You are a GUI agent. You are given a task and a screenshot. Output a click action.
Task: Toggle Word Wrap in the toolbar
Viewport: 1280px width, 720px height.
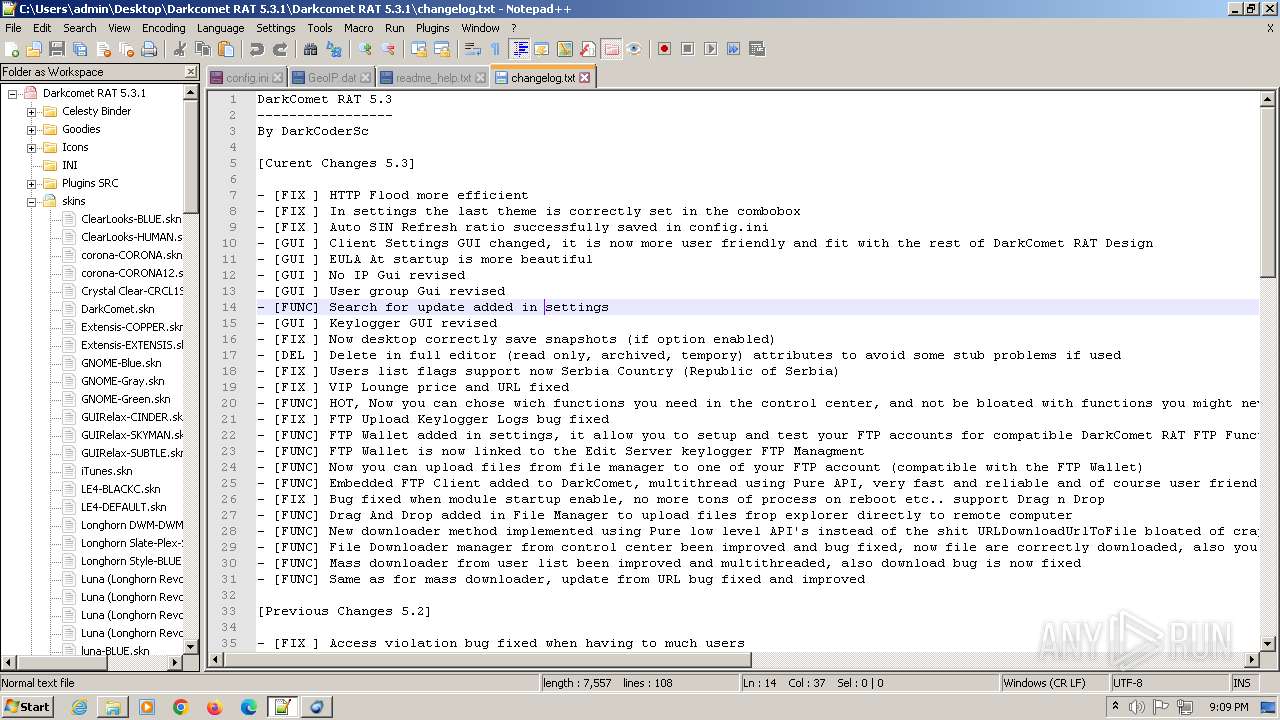473,49
